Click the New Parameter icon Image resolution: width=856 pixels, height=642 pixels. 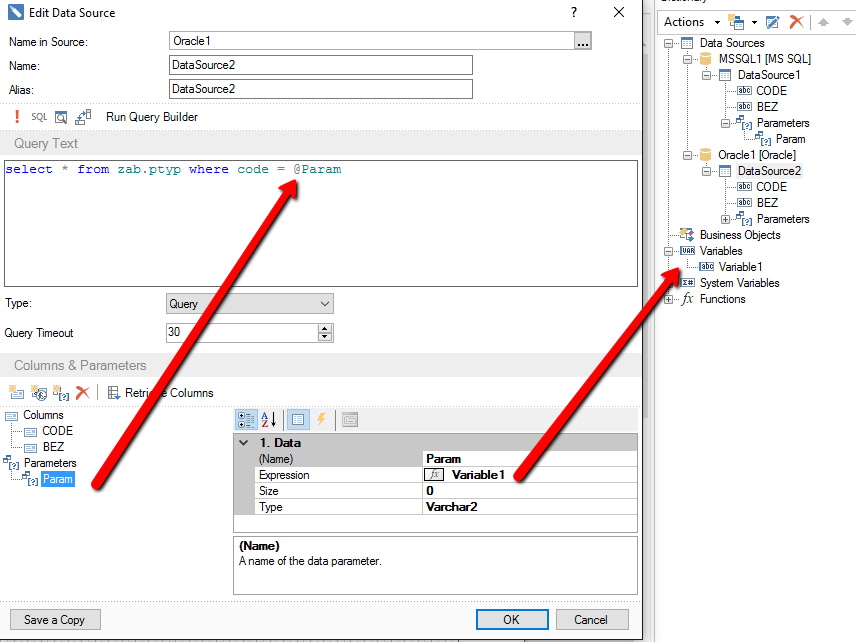click(61, 392)
